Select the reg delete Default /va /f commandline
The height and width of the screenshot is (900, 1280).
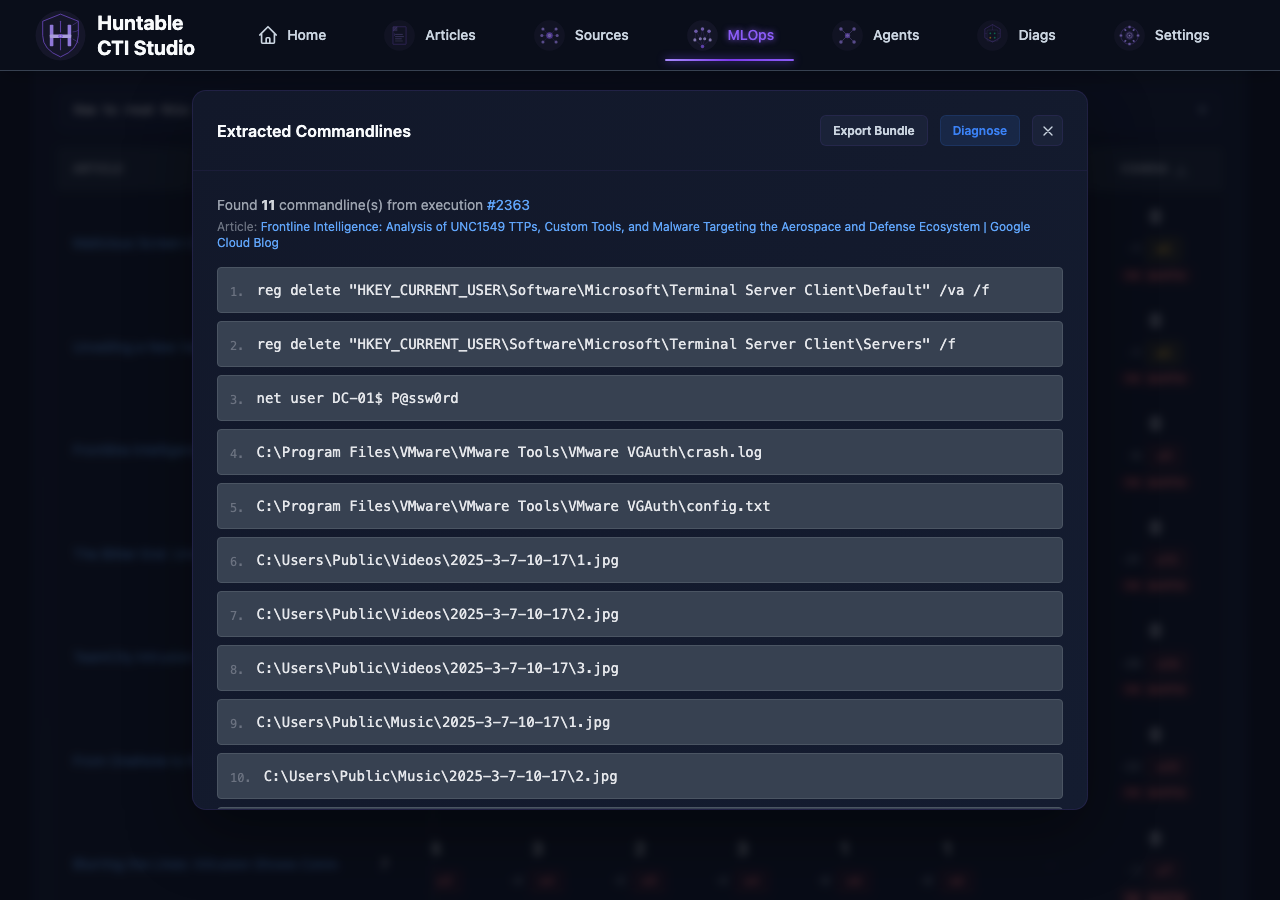point(640,290)
